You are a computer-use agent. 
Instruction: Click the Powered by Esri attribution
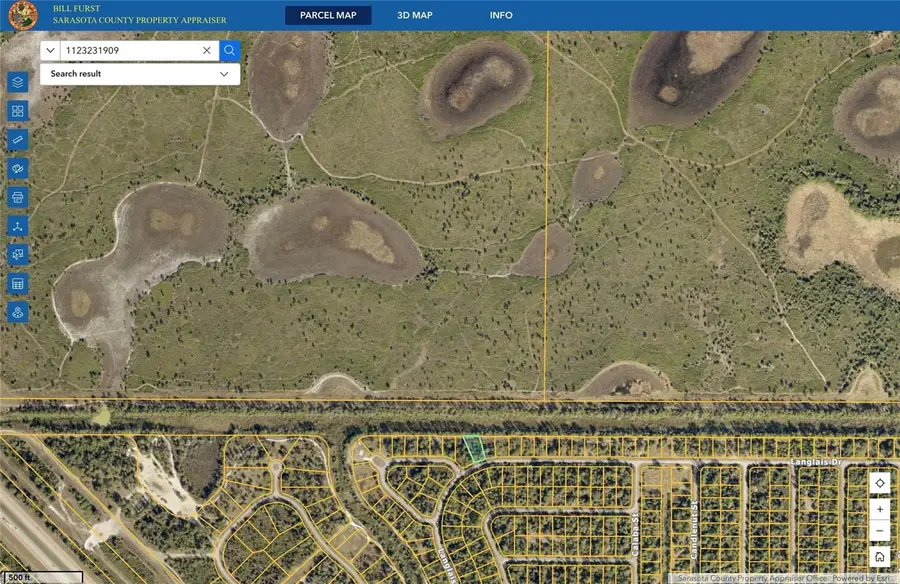pos(860,578)
